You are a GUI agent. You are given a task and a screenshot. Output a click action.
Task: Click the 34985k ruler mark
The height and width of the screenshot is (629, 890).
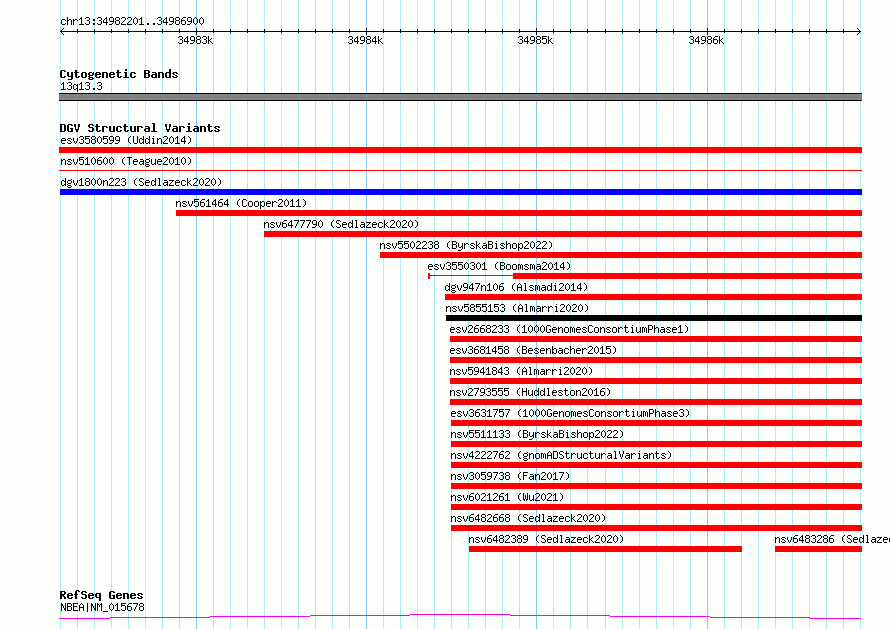pyautogui.click(x=535, y=40)
